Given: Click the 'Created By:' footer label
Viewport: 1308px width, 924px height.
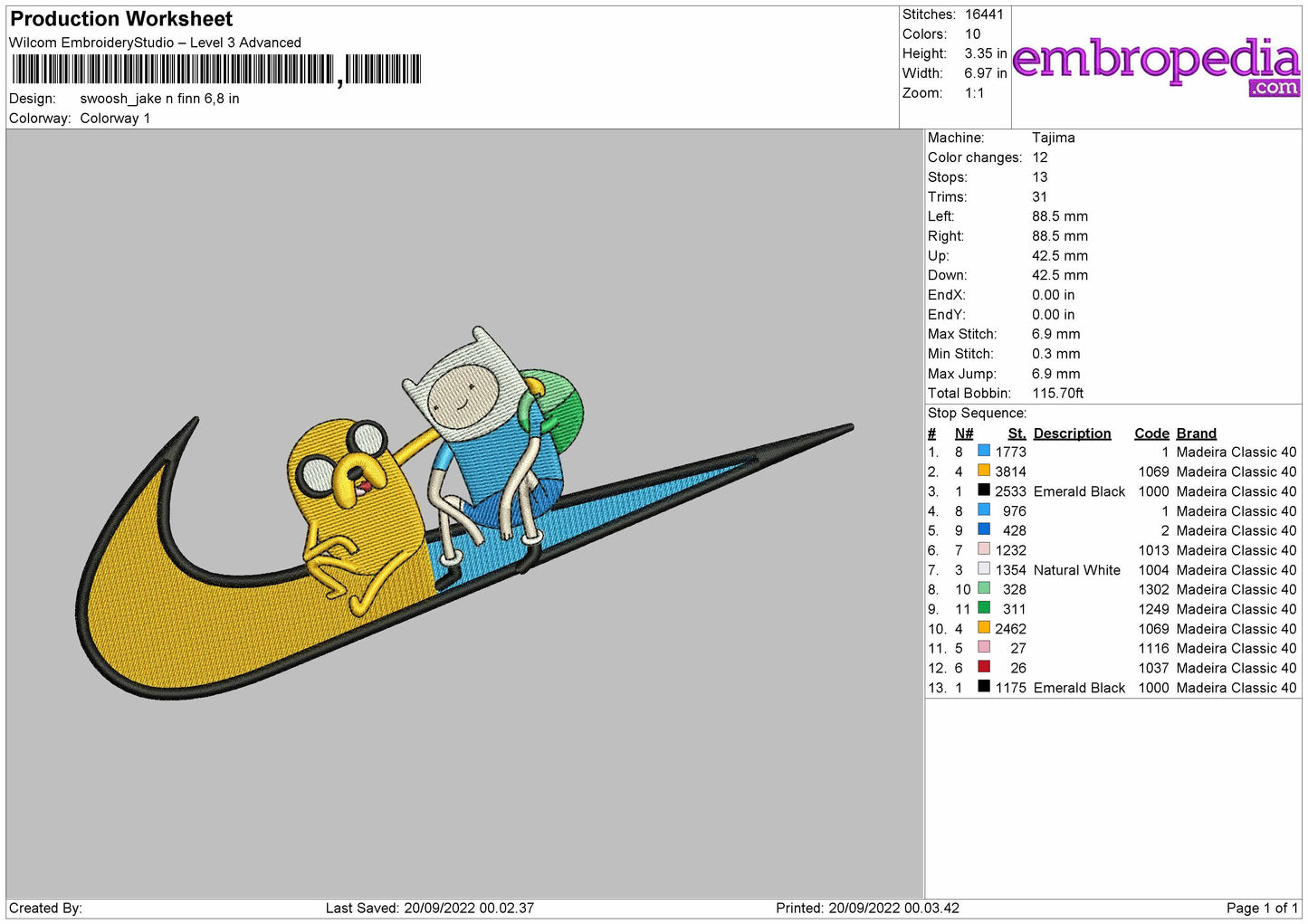Looking at the screenshot, I should (45, 908).
